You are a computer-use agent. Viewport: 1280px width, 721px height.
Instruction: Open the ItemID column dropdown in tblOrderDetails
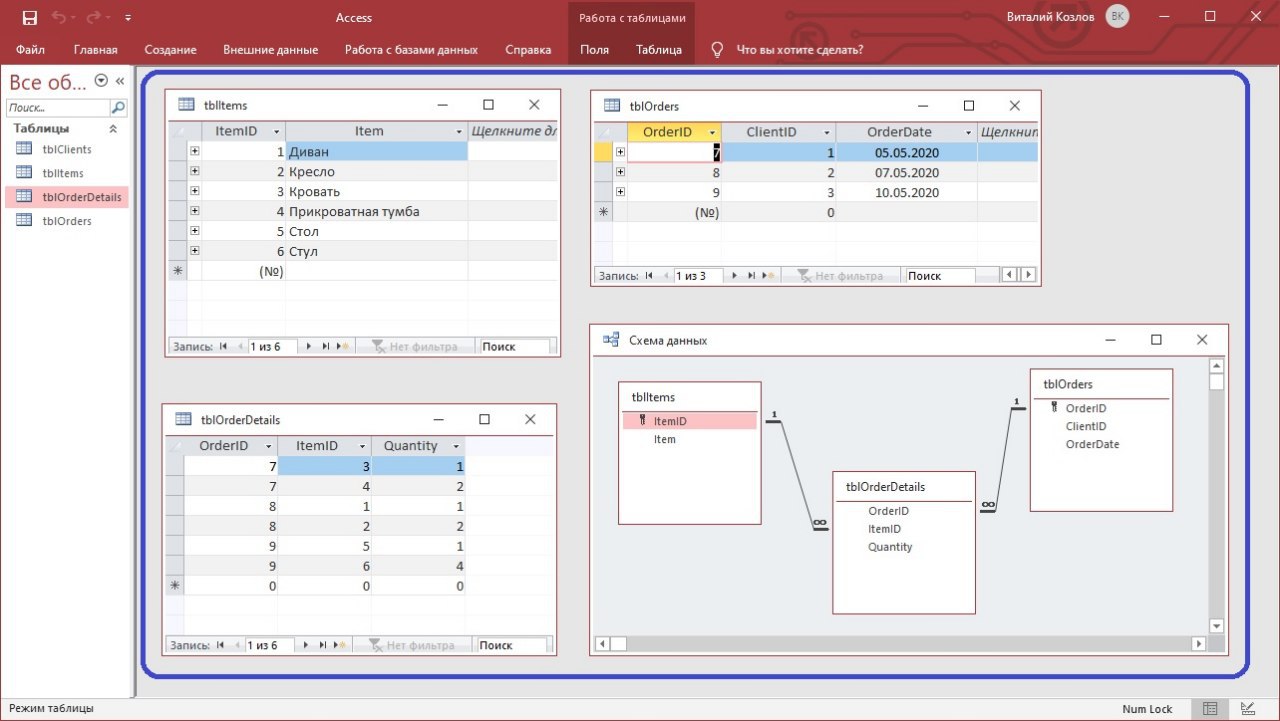361,446
